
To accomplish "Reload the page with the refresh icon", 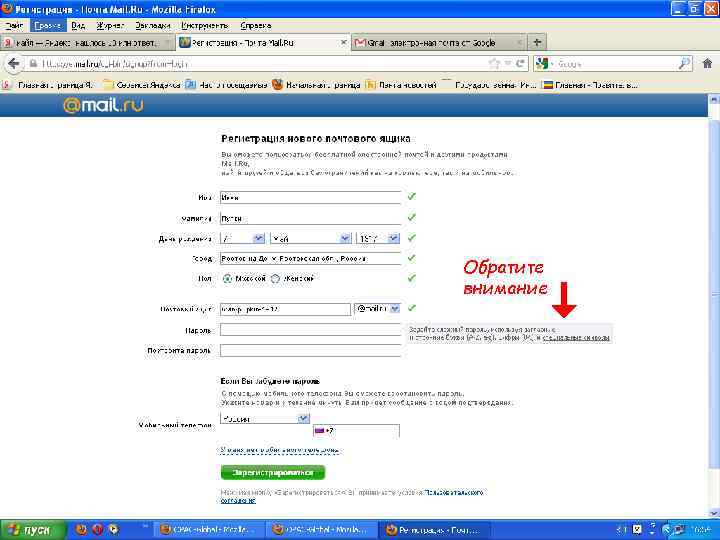I will pos(520,64).
